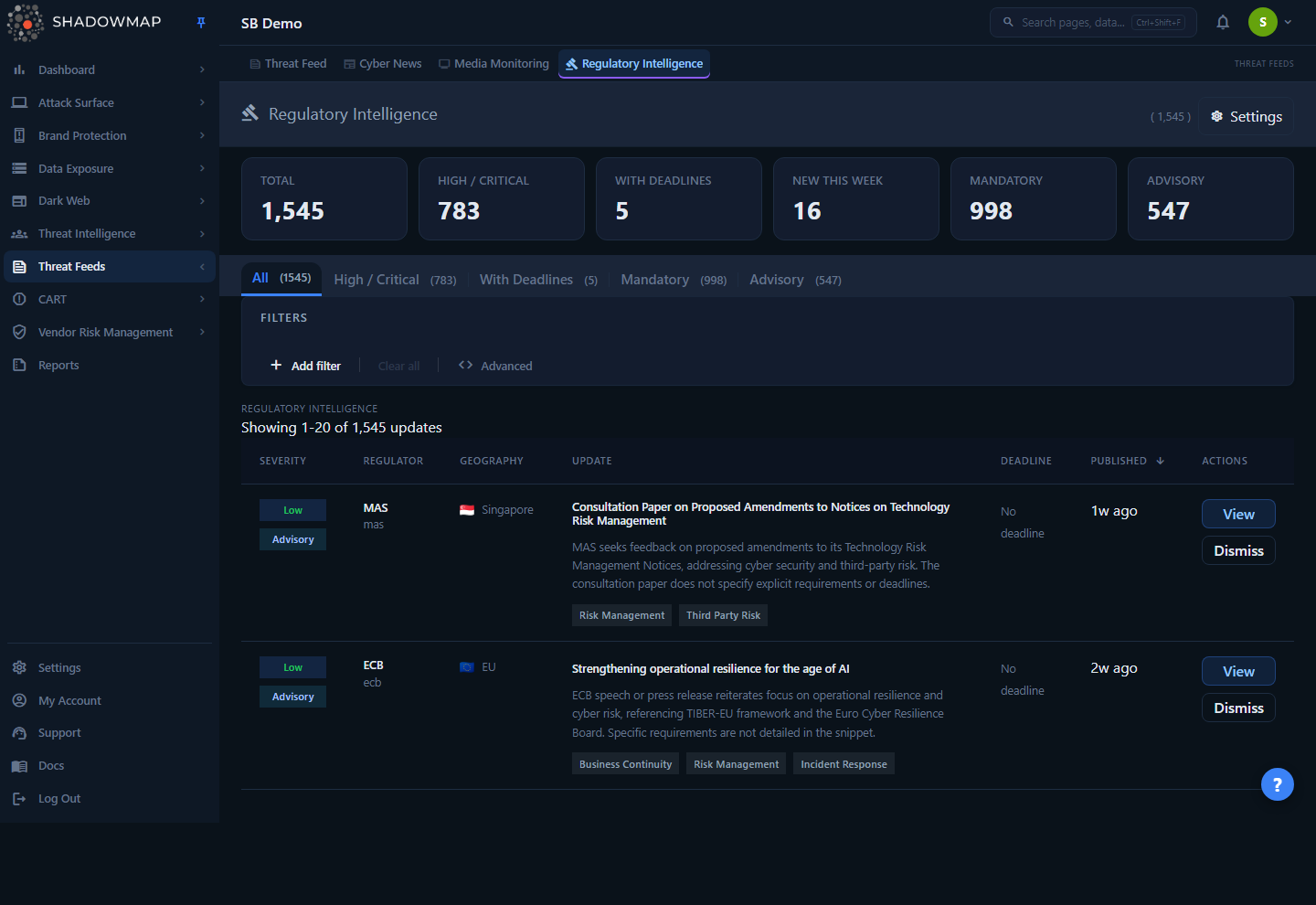Image resolution: width=1316 pixels, height=905 pixels.
Task: Click the Singapore flag icon
Action: pos(467,510)
